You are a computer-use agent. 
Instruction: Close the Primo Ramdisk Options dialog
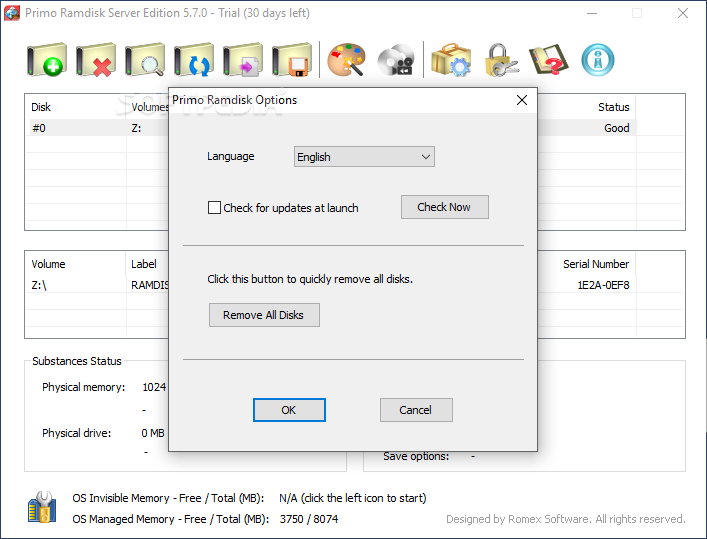coord(522,100)
